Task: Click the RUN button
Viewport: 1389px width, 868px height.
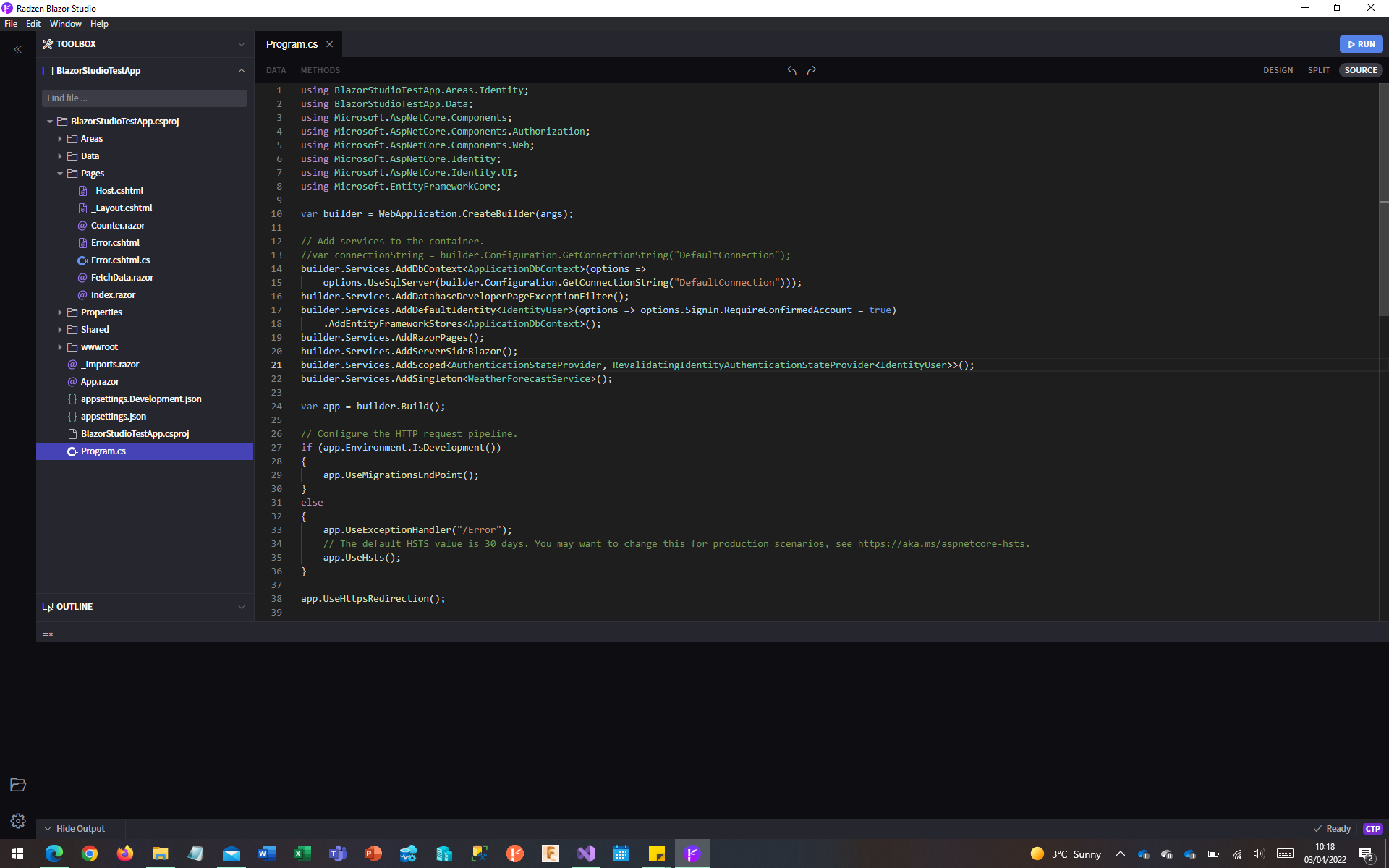Action: (x=1361, y=43)
